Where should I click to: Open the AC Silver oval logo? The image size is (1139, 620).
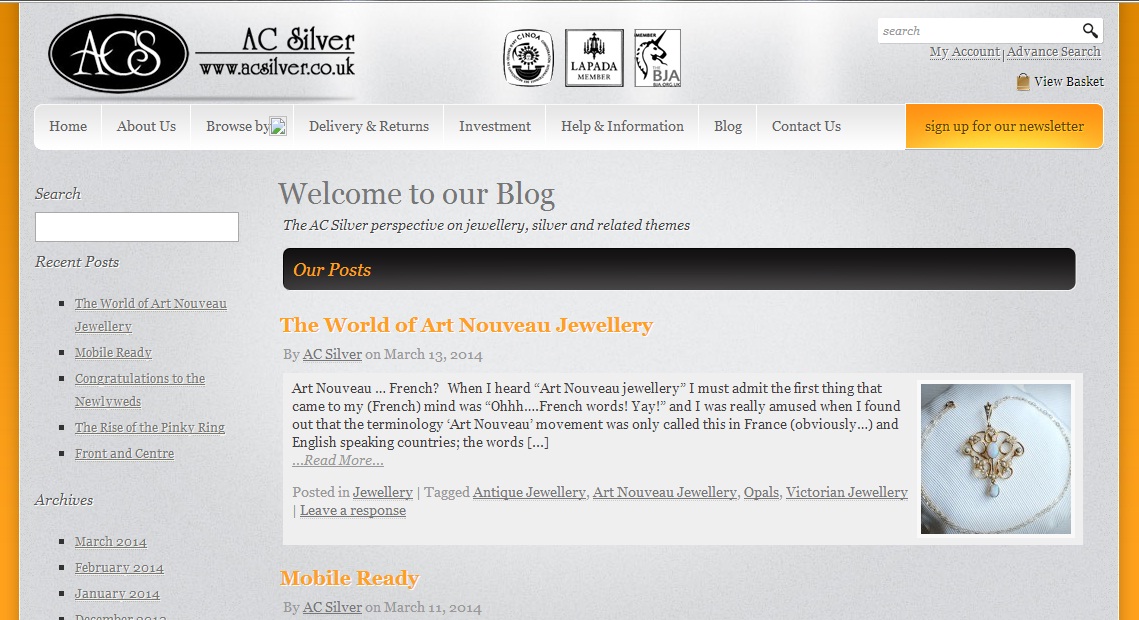[x=118, y=54]
